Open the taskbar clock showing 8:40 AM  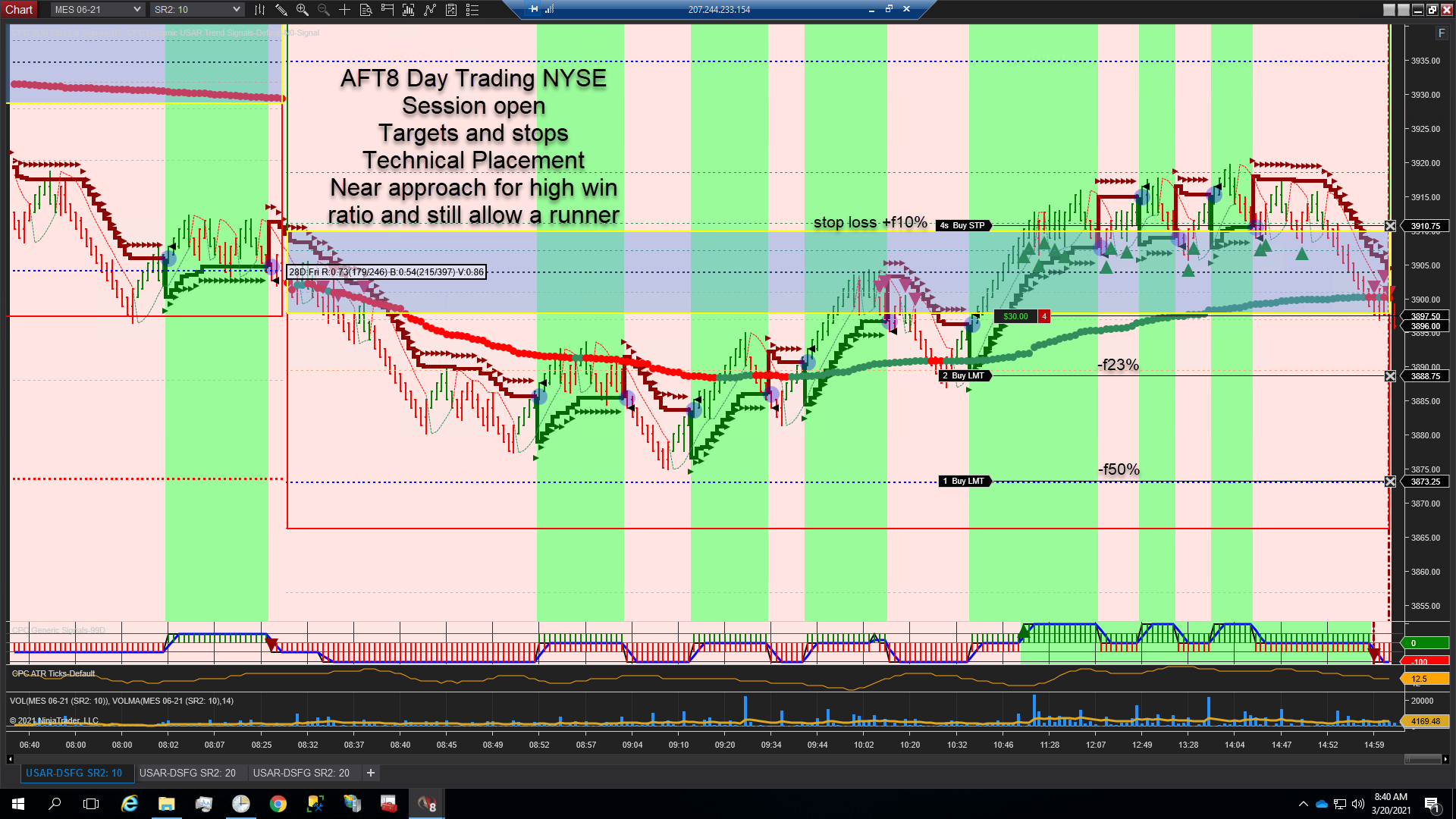pos(1391,804)
